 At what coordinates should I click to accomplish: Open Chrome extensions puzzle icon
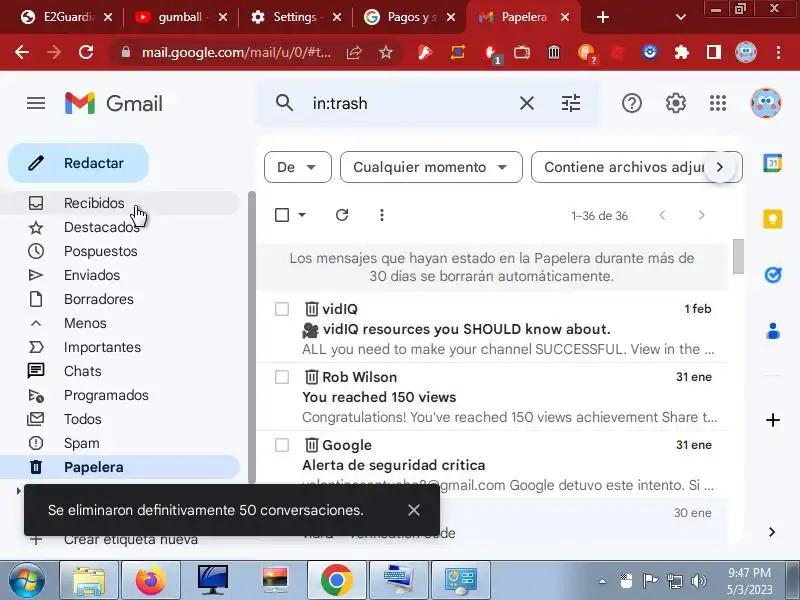click(682, 52)
